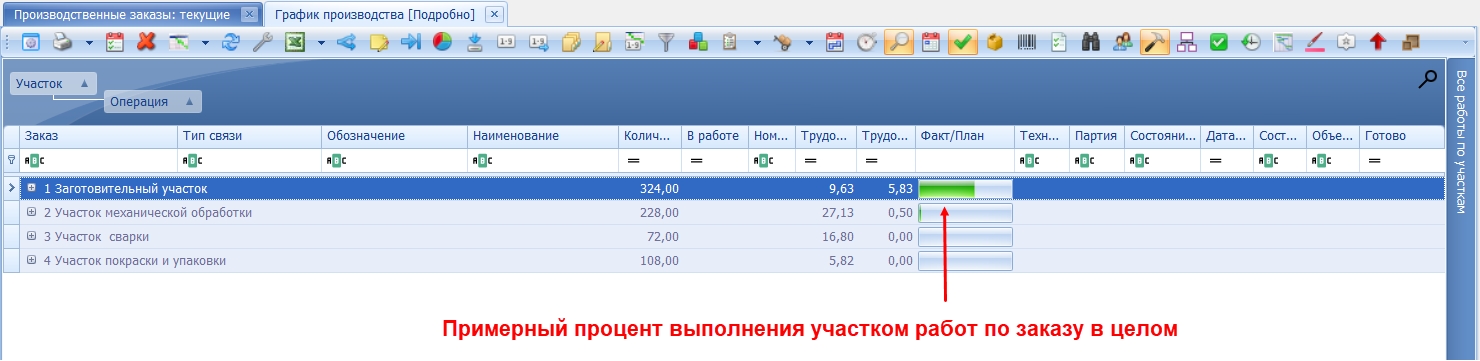Screen dimensions: 1480x361
Task: Sort by the Заказ column header
Action: point(99,136)
